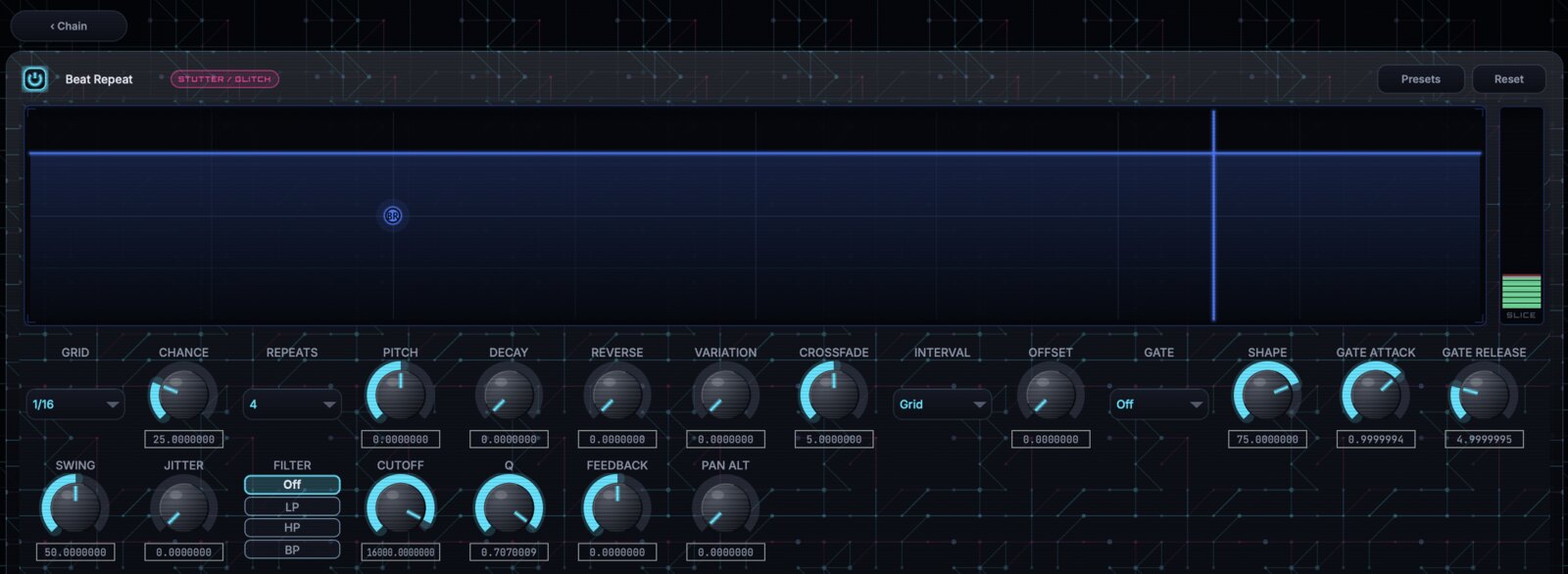Select the LP filter option
Image resolution: width=1568 pixels, height=574 pixels.
click(292, 506)
